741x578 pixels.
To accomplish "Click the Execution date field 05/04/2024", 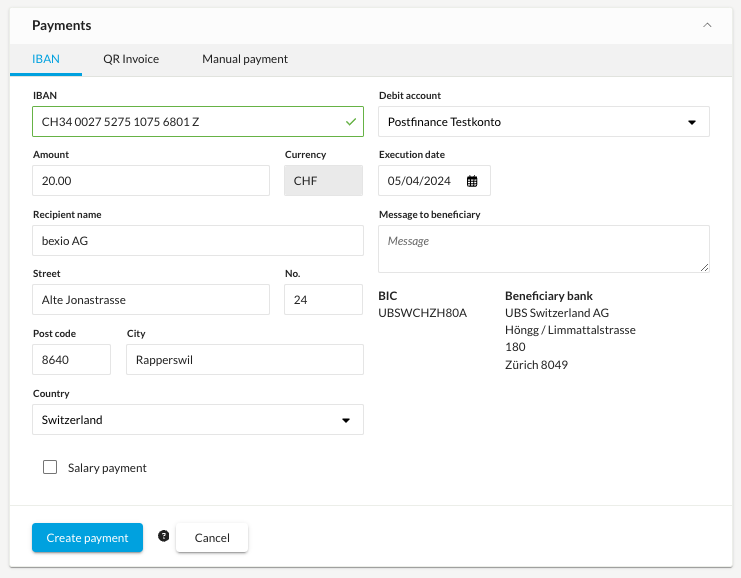I will [x=434, y=181].
